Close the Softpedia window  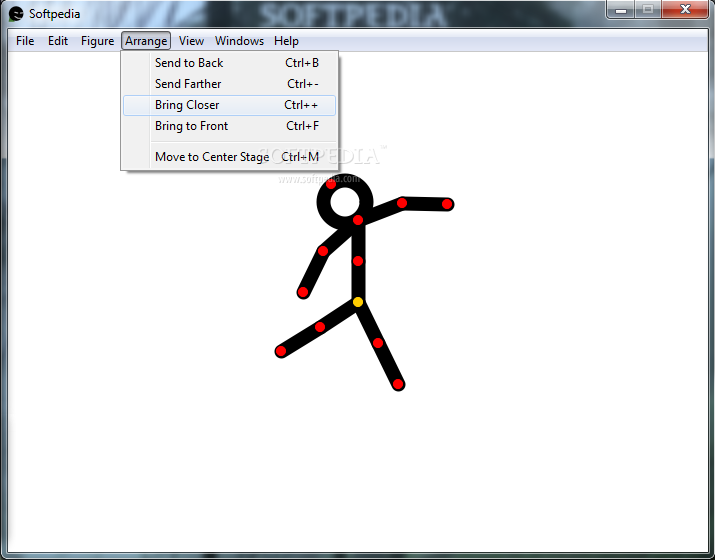click(685, 10)
